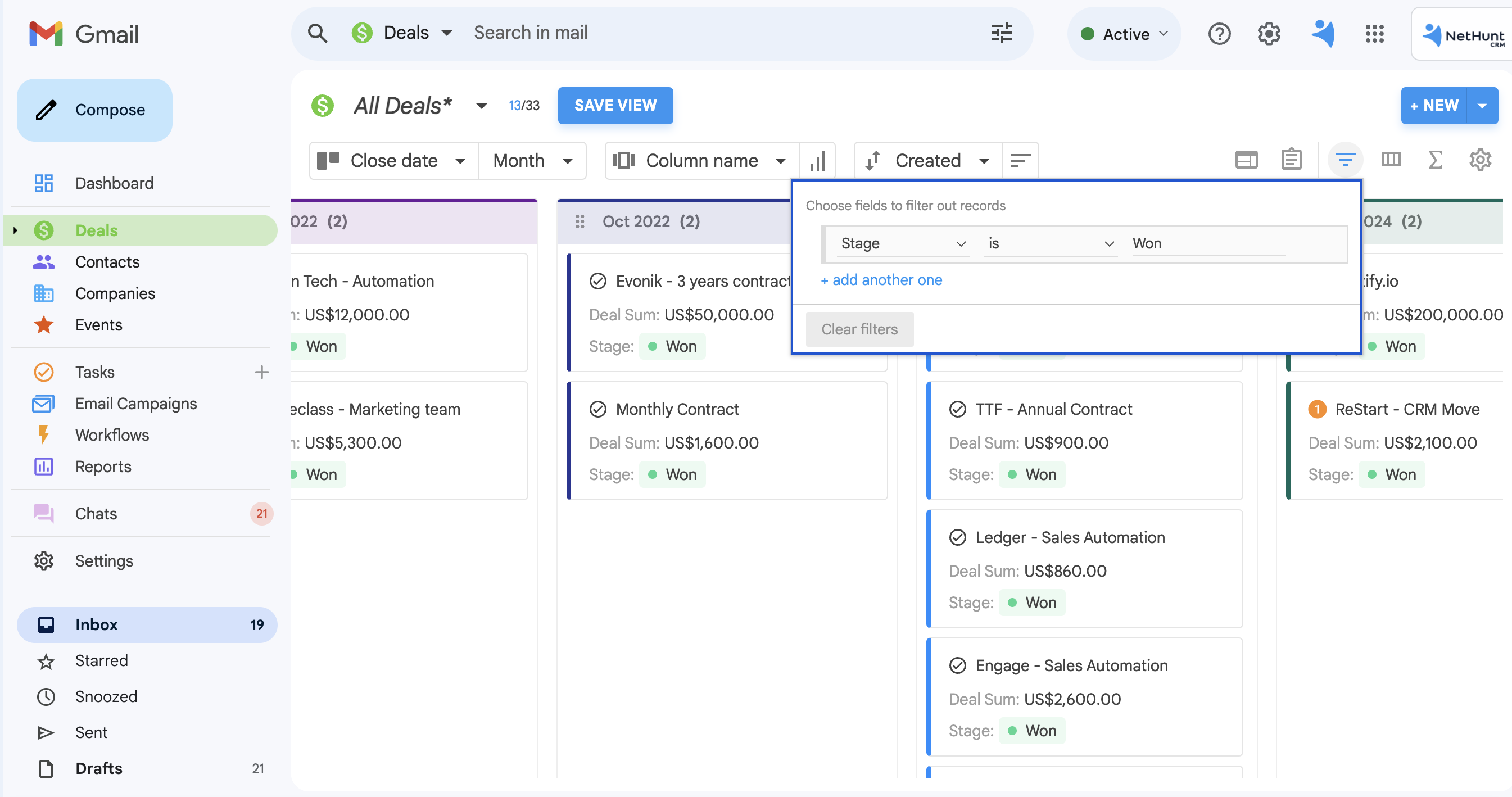
Task: Open Gmail settings gear in header
Action: tap(1269, 34)
